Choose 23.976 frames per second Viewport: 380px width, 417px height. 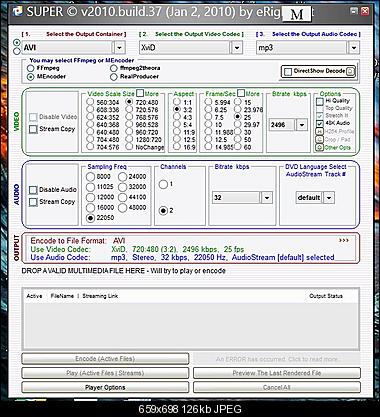point(238,109)
